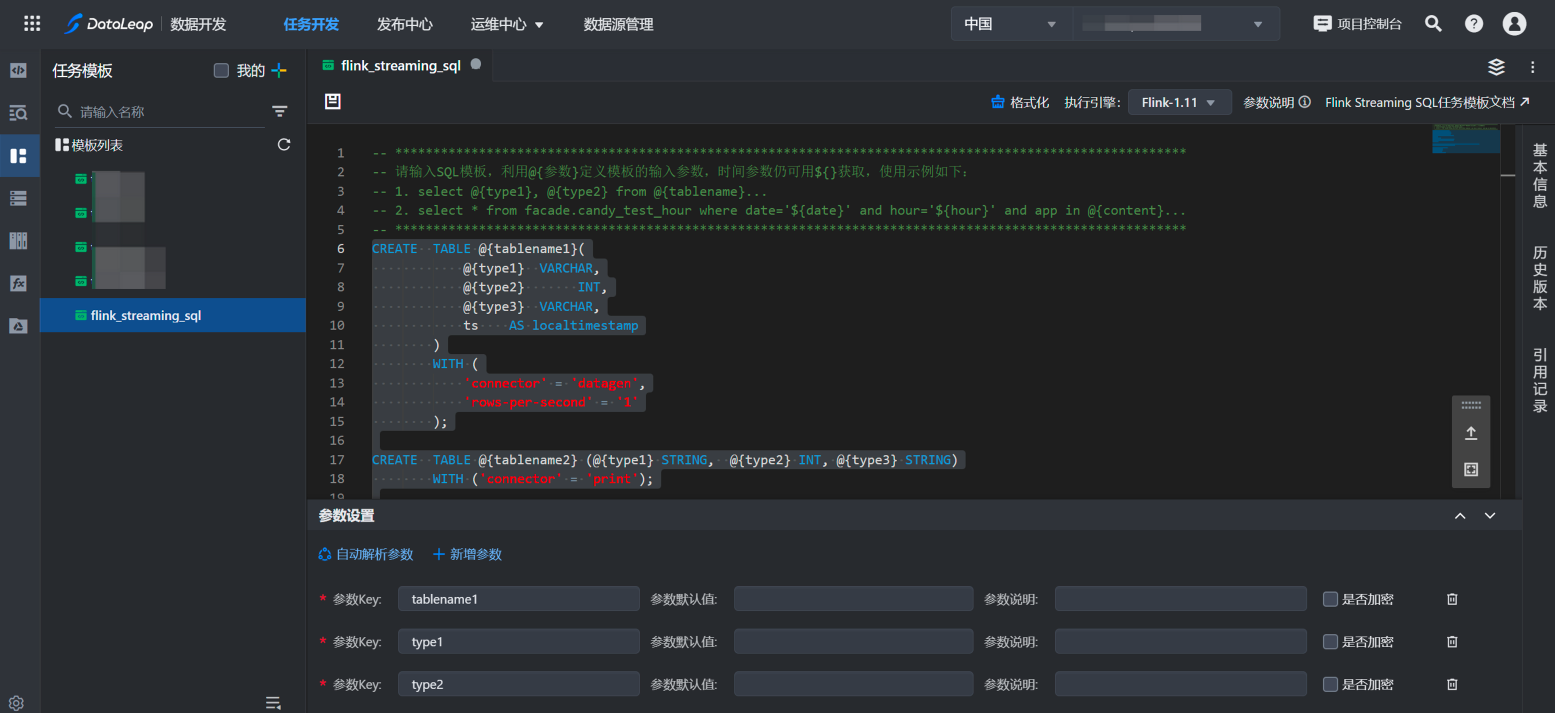Open the user account avatar

(1515, 24)
